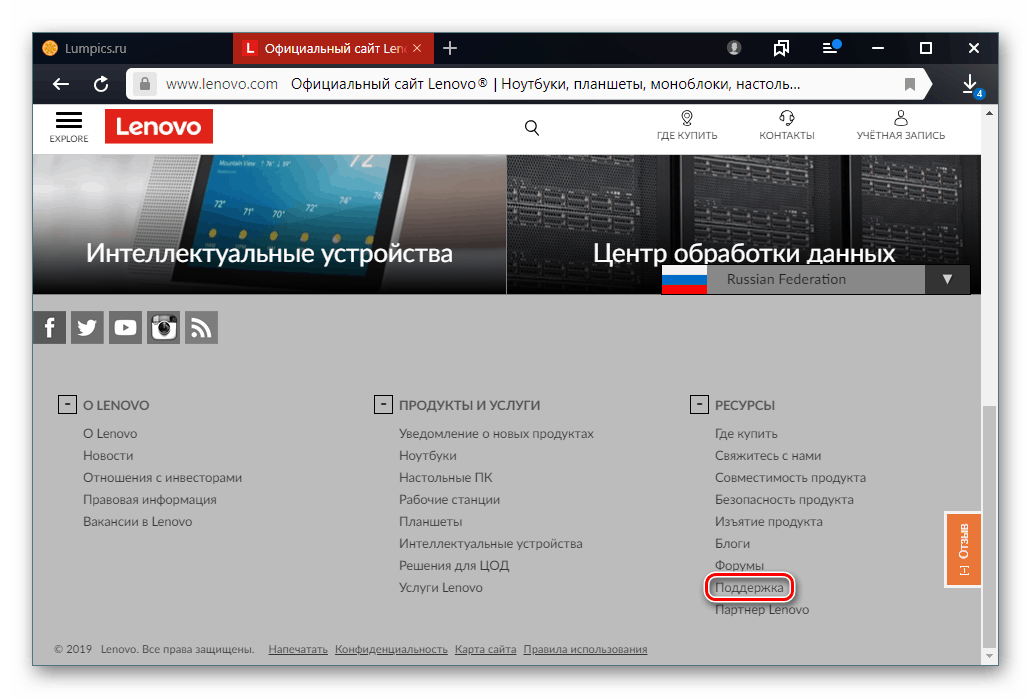Click the vertical scrollbar thumb
This screenshot has height=698, width=1031.
click(989, 526)
